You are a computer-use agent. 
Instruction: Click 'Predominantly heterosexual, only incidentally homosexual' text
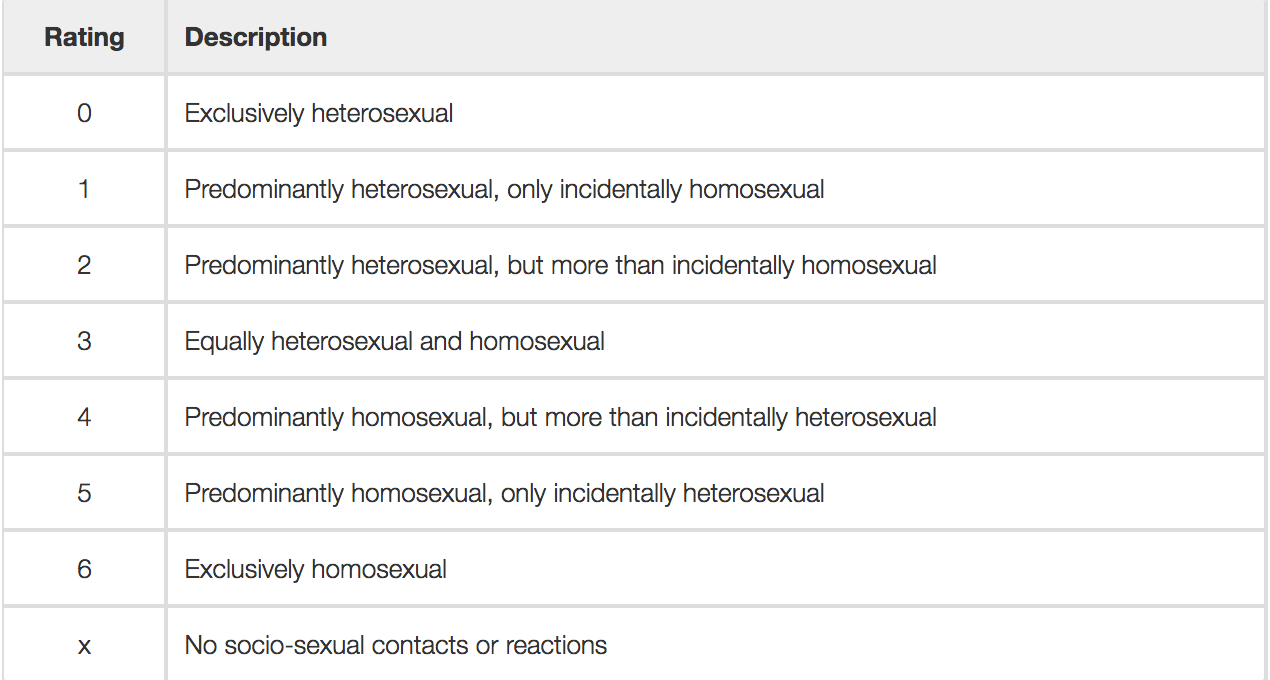point(504,190)
